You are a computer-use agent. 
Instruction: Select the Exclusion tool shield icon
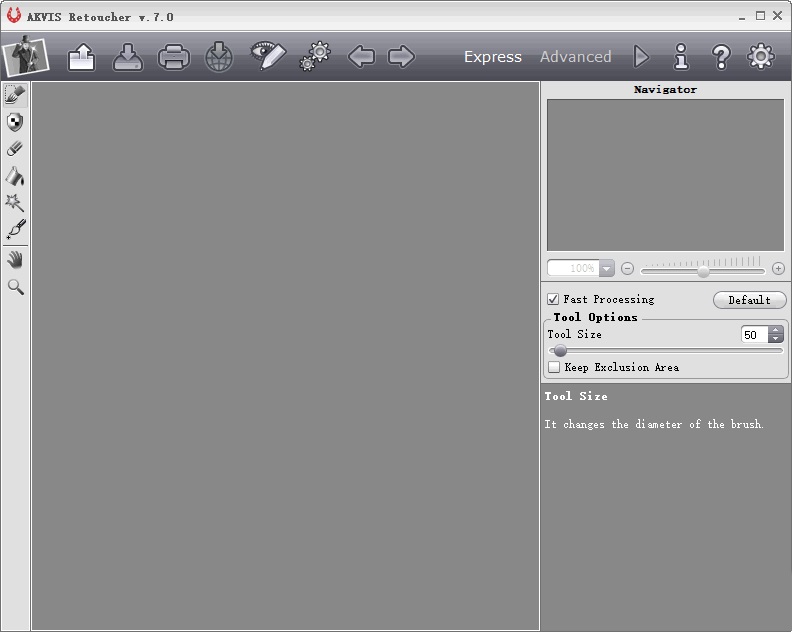(15, 122)
